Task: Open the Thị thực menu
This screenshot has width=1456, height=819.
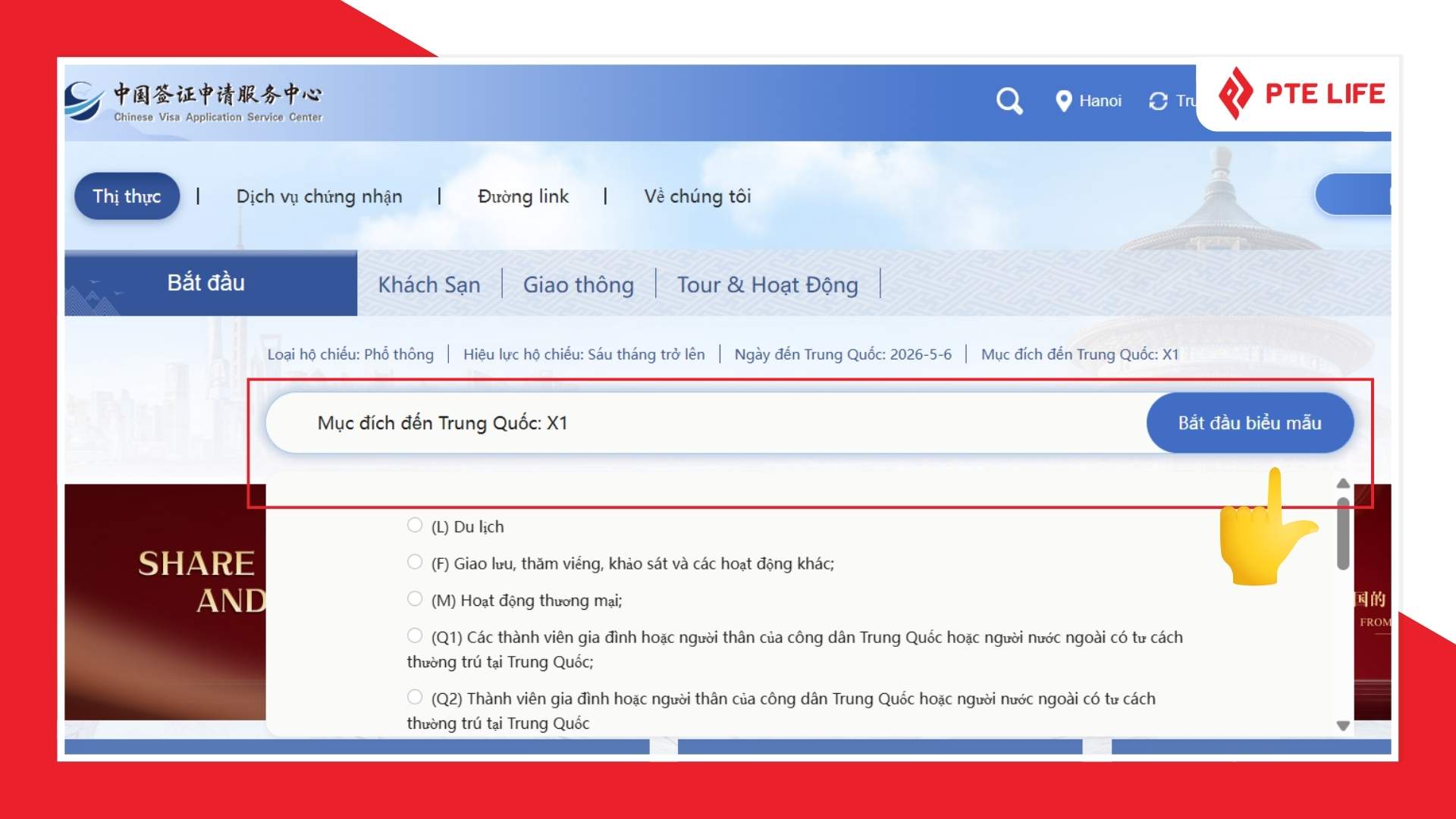Action: (x=127, y=196)
